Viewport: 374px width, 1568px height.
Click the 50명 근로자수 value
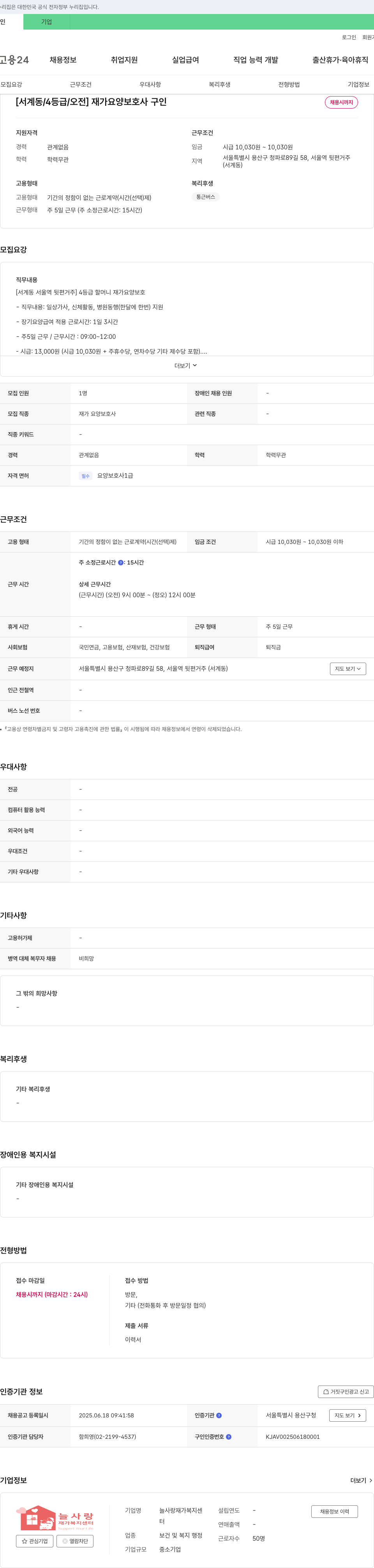coord(258,1538)
